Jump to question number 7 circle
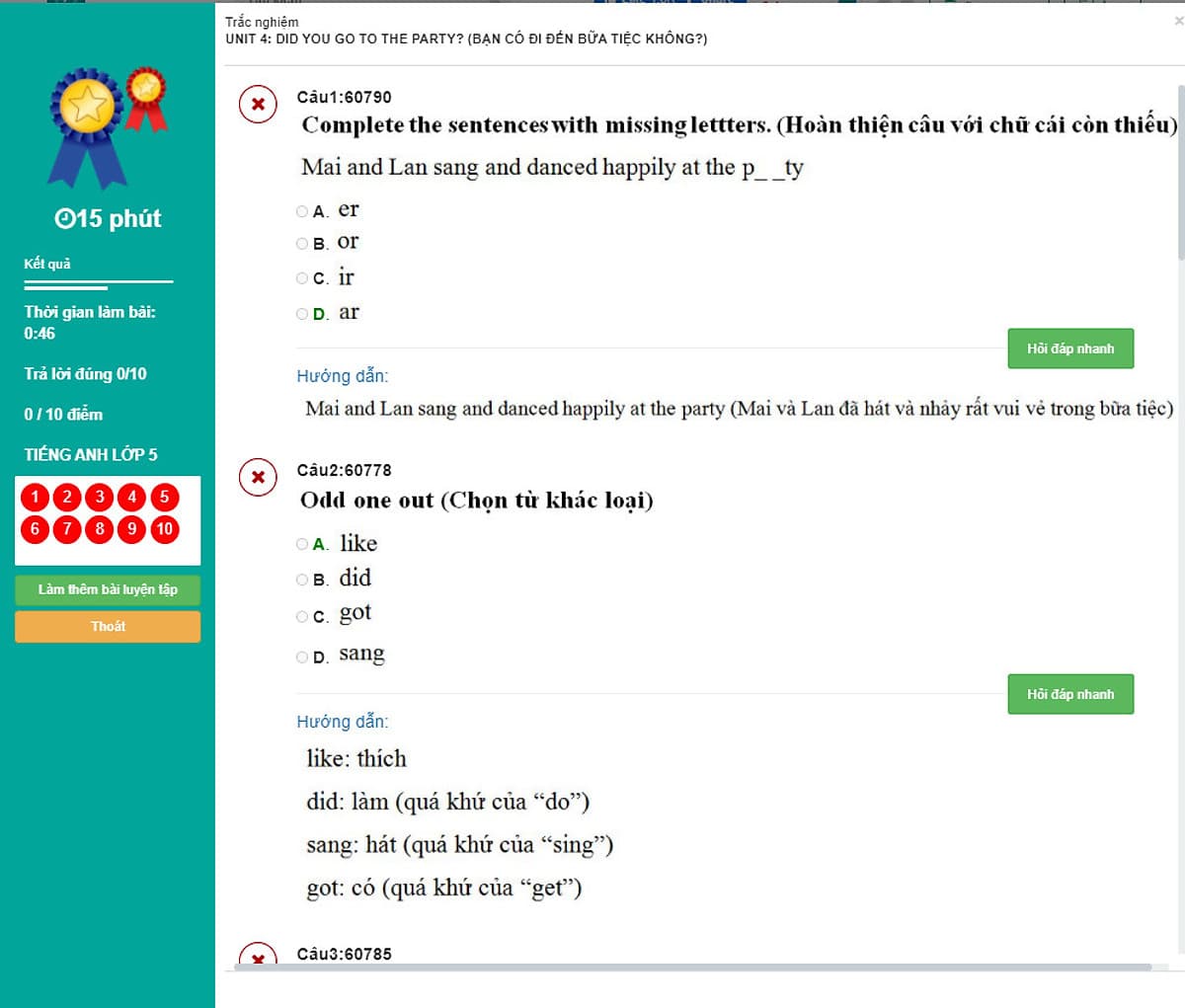This screenshot has height=1008, width=1185. [x=67, y=529]
